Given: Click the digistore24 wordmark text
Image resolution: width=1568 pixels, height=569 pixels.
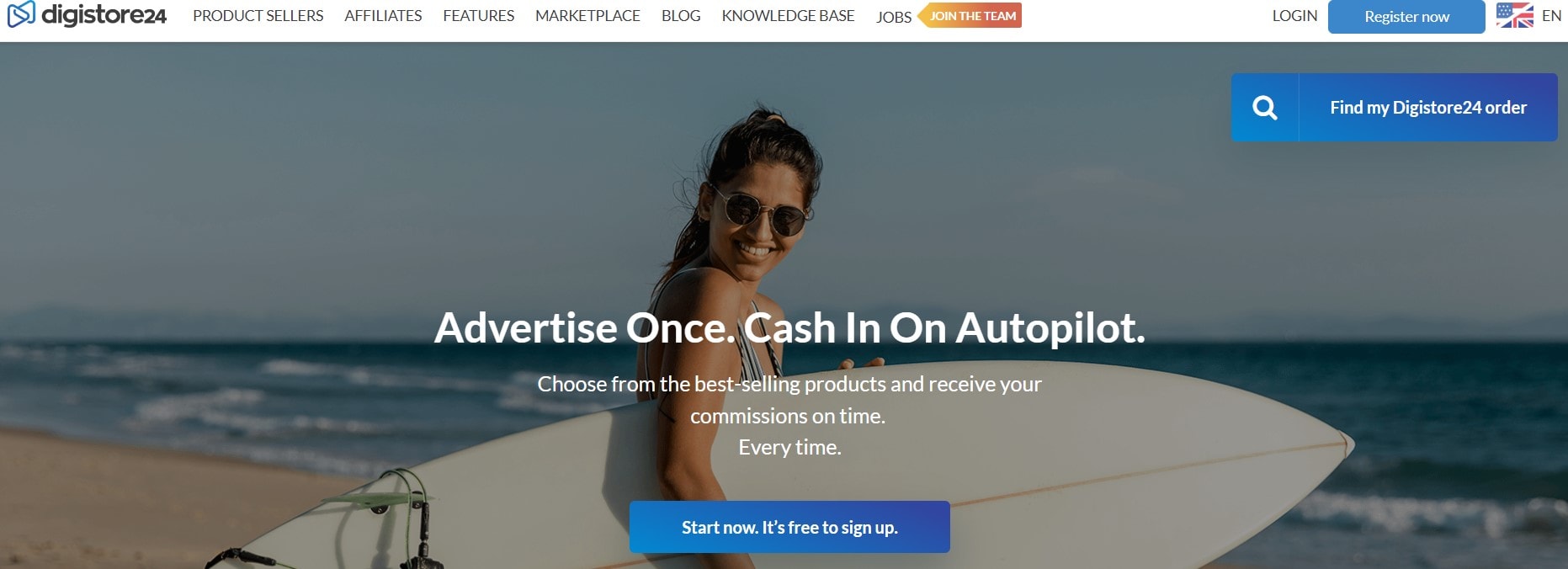Looking at the screenshot, I should pos(104,15).
